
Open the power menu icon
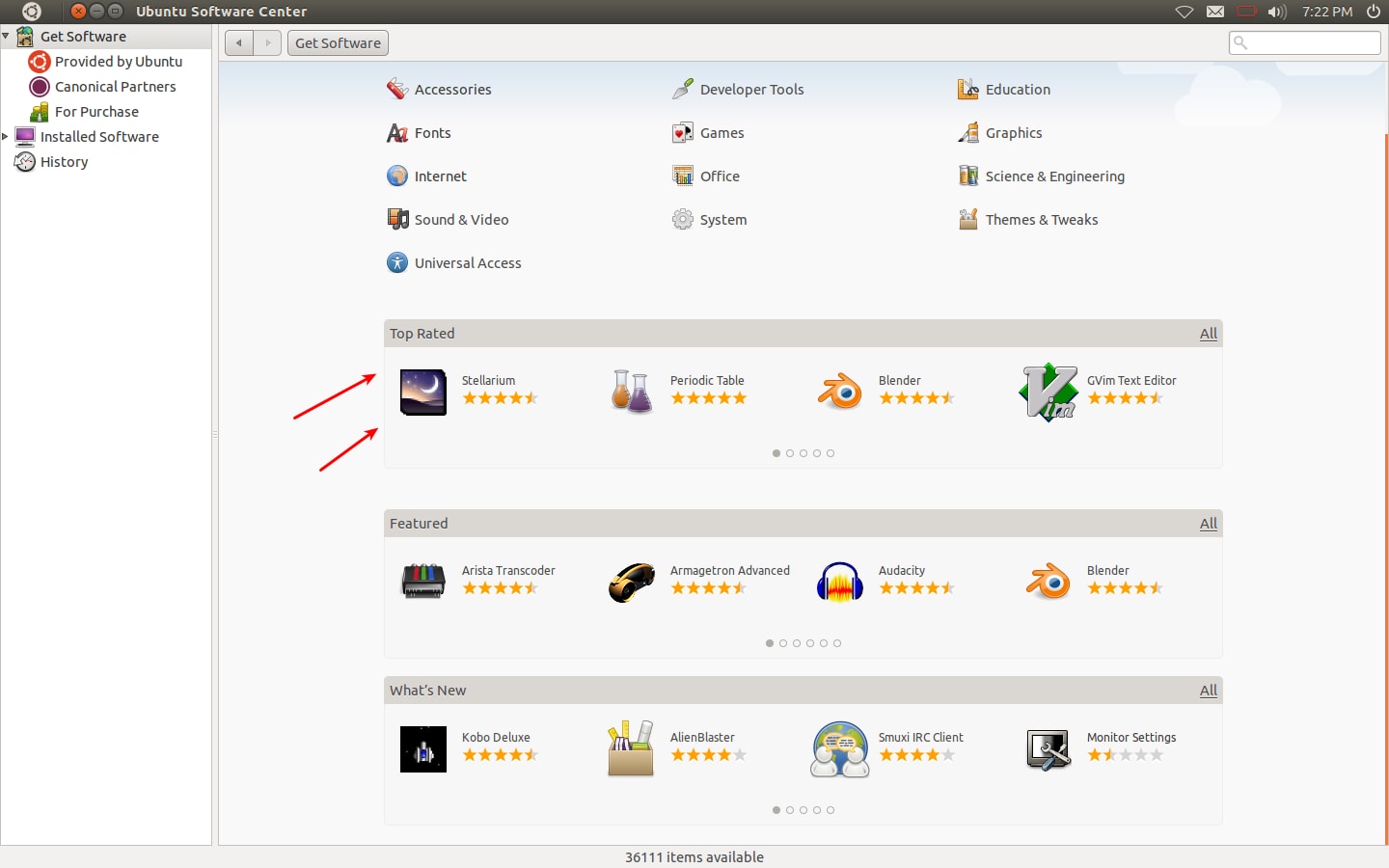click(x=1374, y=12)
